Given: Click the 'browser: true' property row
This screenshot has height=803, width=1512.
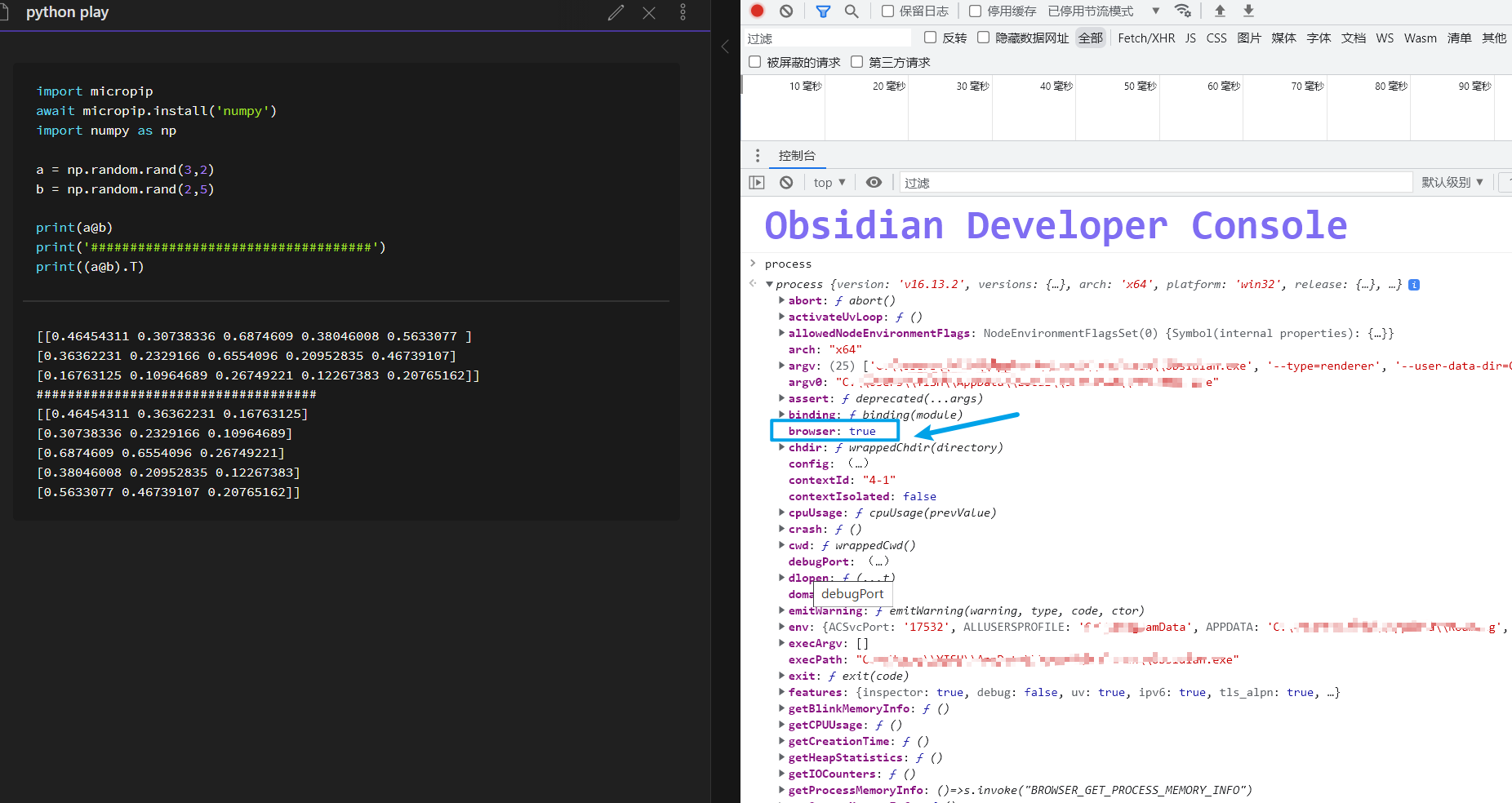Looking at the screenshot, I should [x=832, y=431].
